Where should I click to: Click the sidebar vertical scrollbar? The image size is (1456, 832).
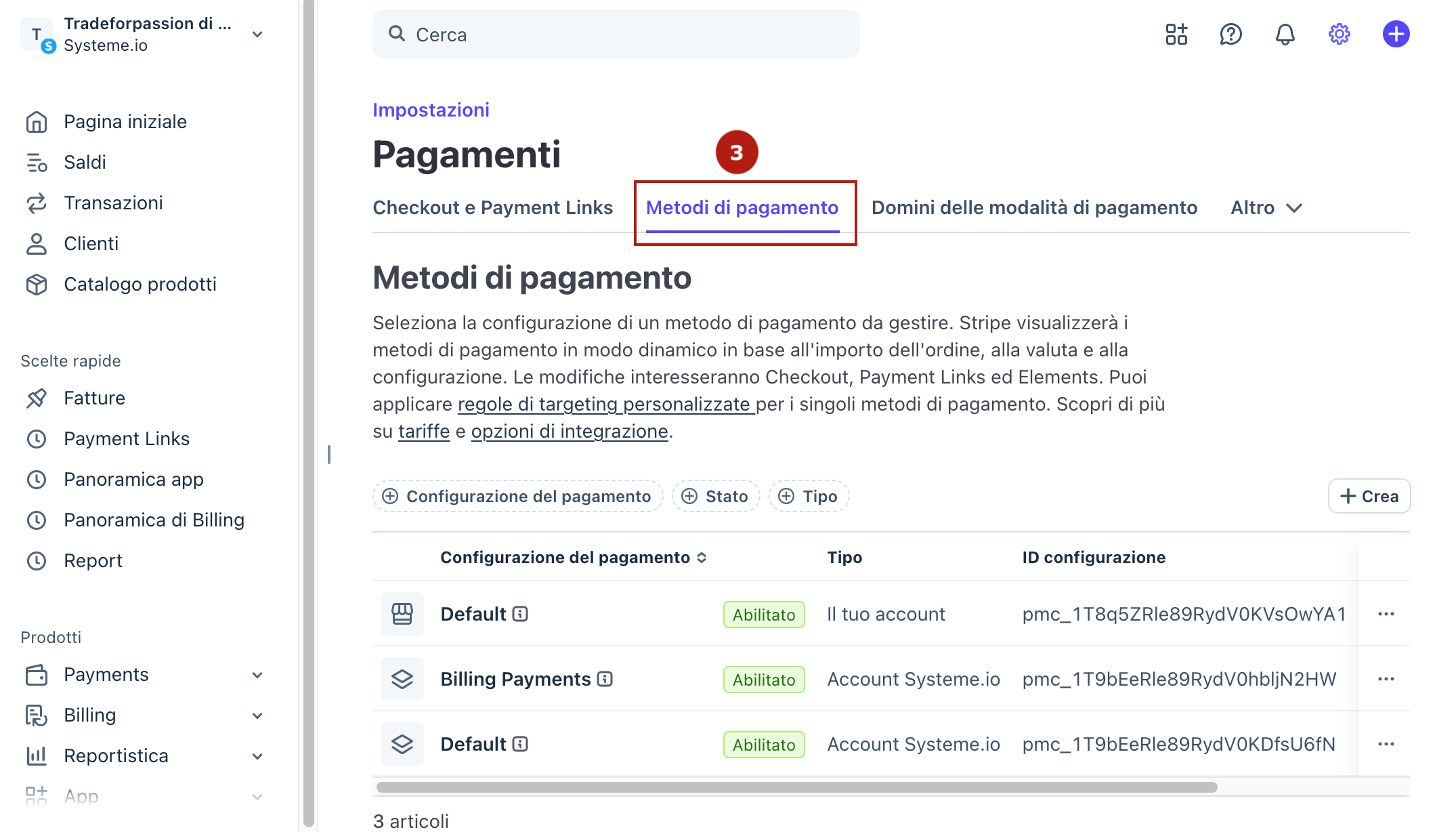coord(309,413)
